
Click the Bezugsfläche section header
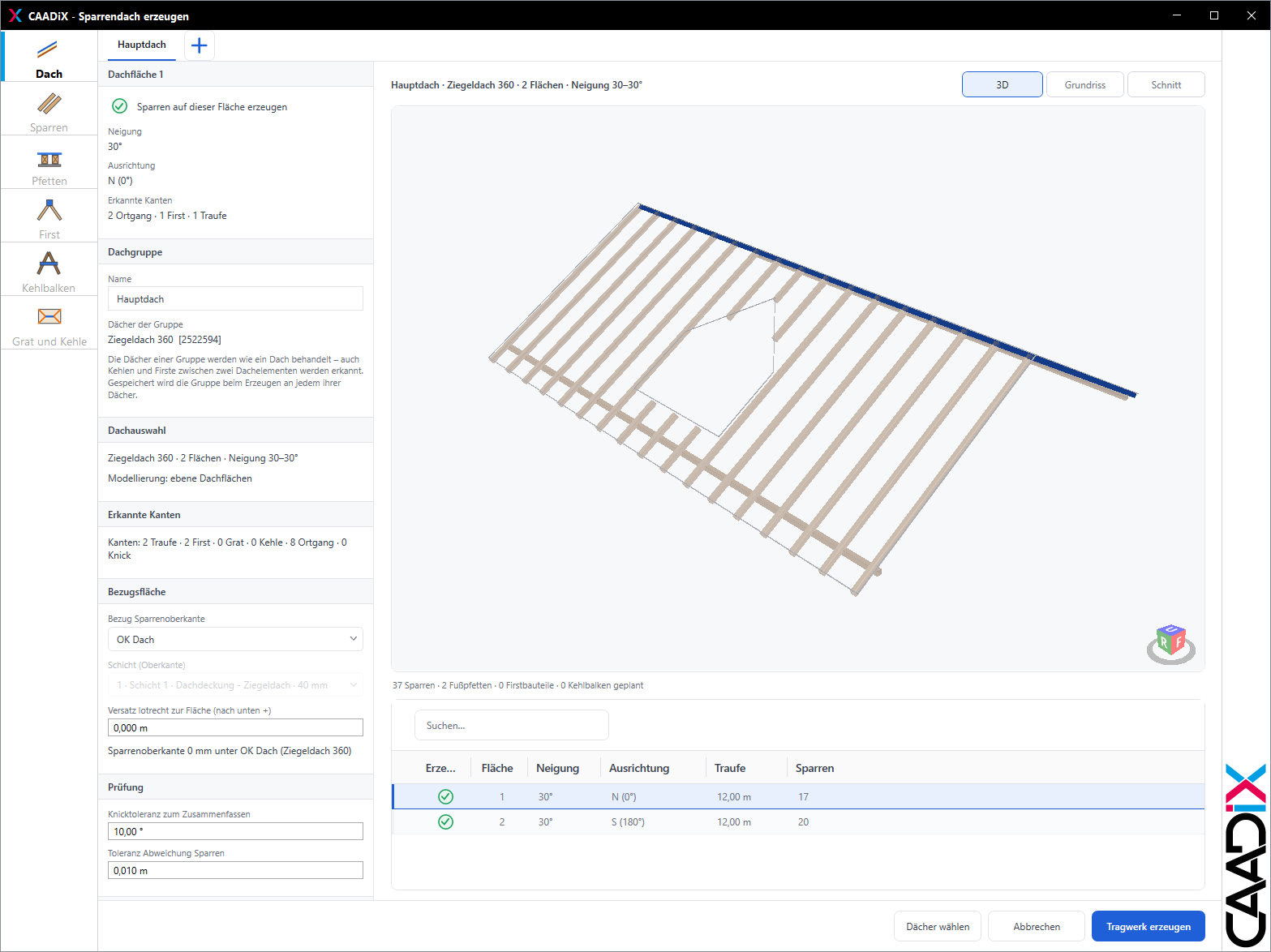pos(235,592)
